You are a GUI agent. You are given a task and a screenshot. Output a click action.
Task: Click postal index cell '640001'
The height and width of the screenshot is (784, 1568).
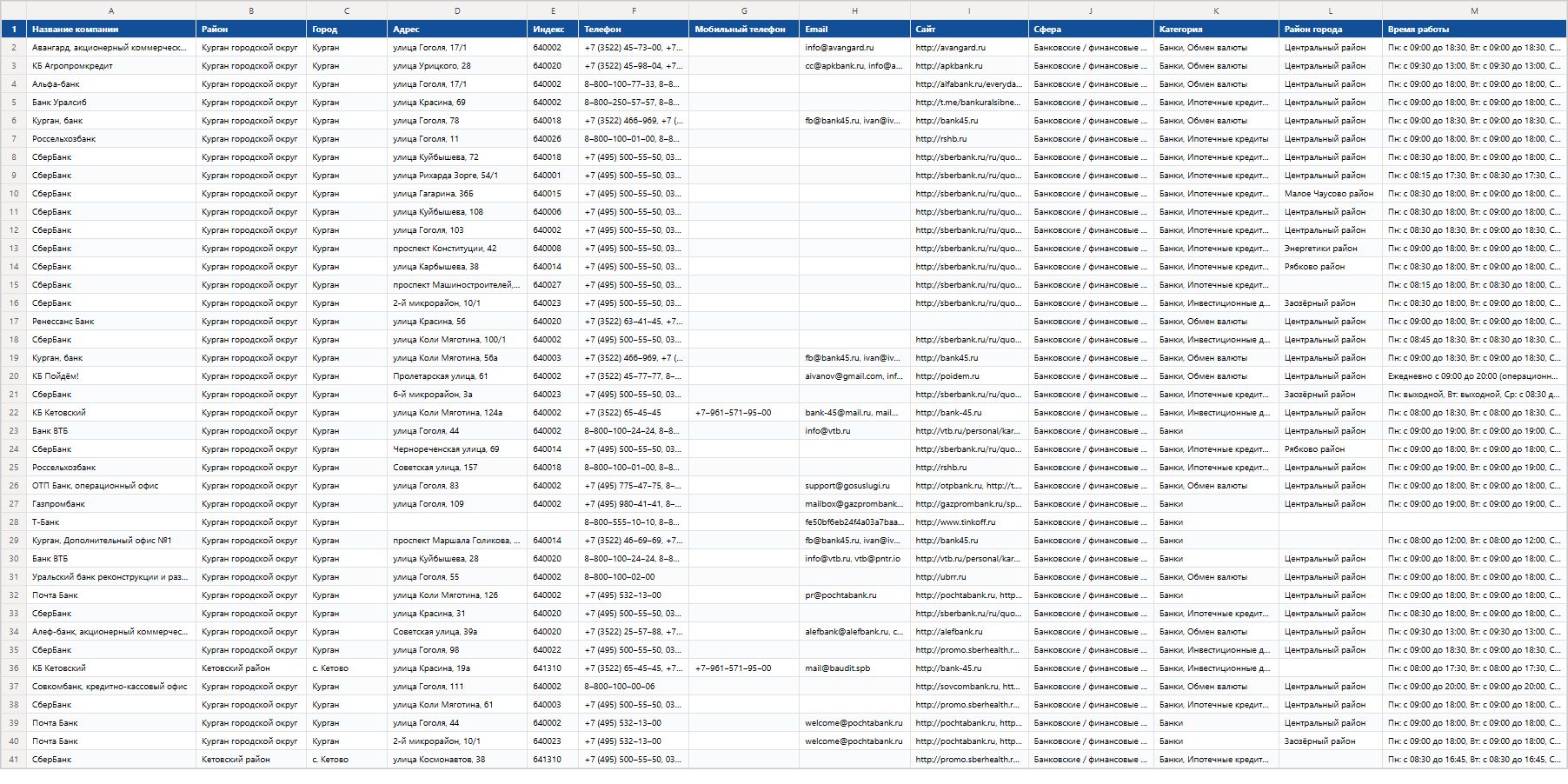point(553,175)
